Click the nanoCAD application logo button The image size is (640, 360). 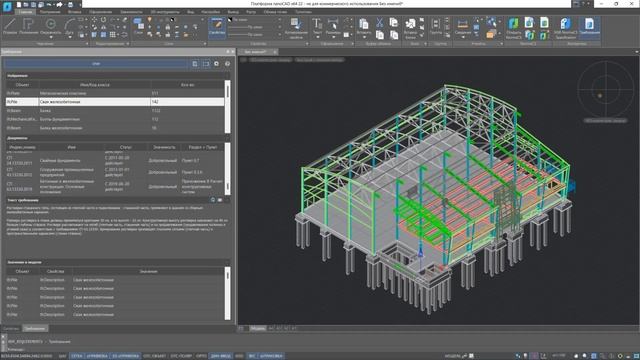(x=7, y=6)
